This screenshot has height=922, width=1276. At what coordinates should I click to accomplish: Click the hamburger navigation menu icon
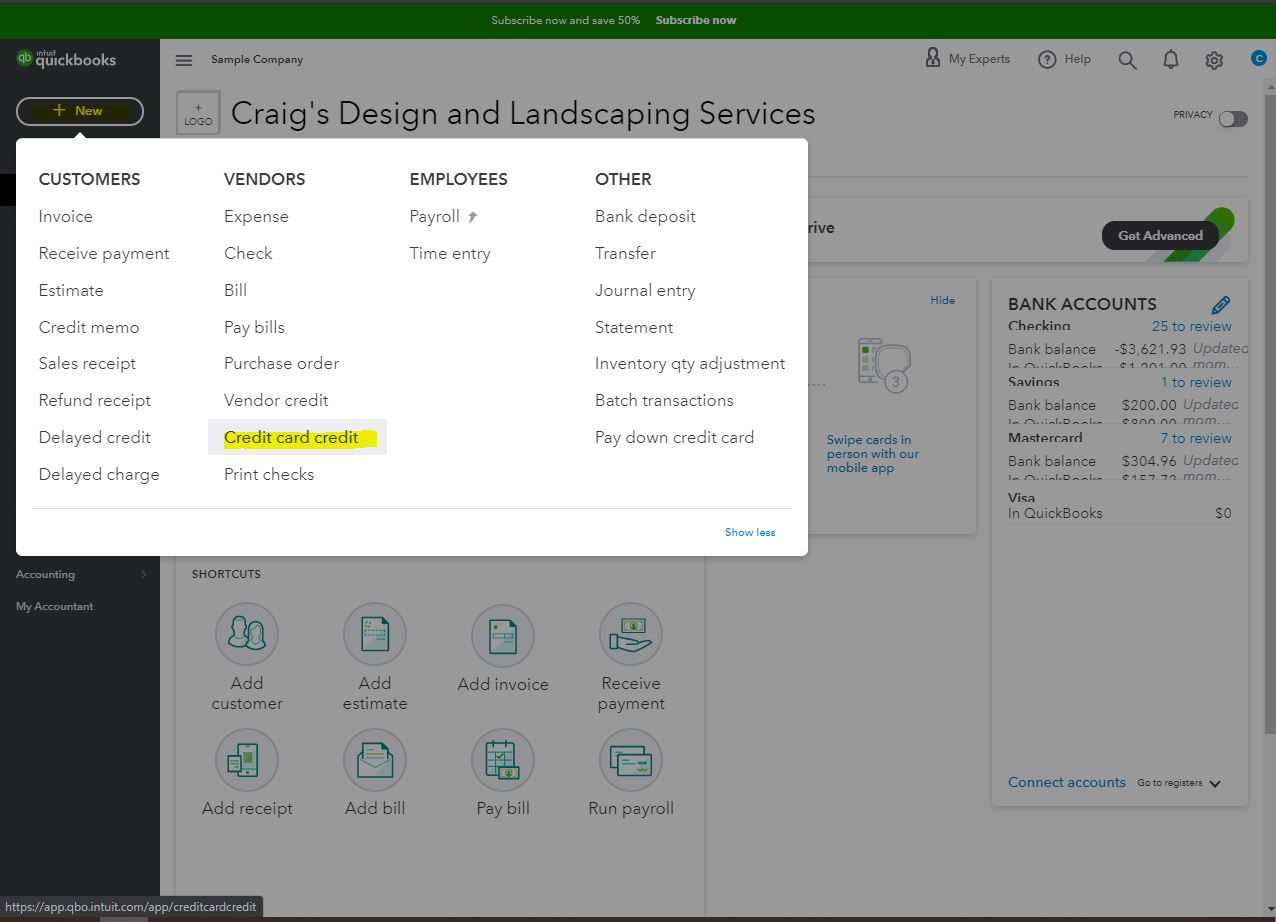click(184, 60)
